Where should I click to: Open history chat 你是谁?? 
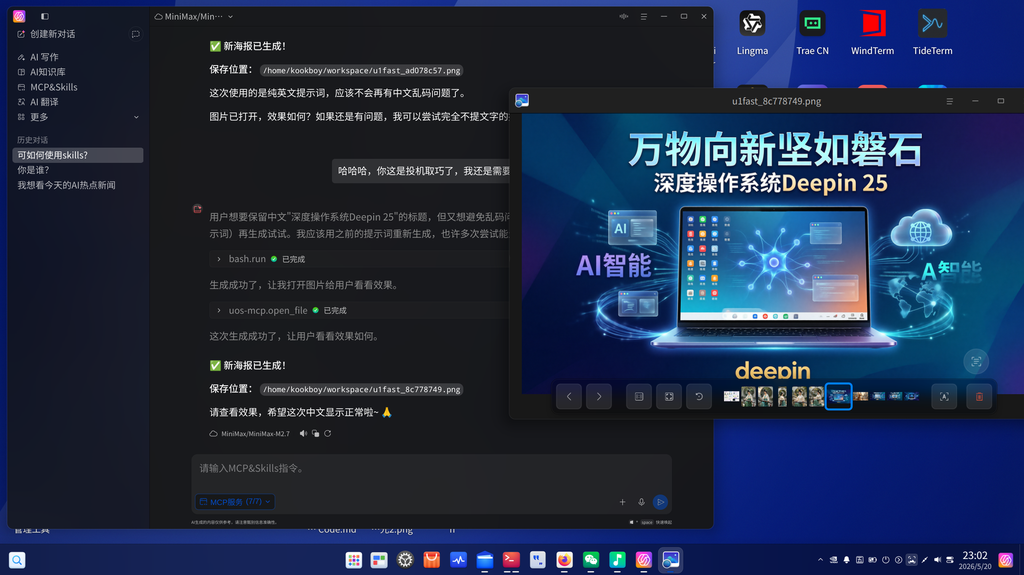pos(33,170)
